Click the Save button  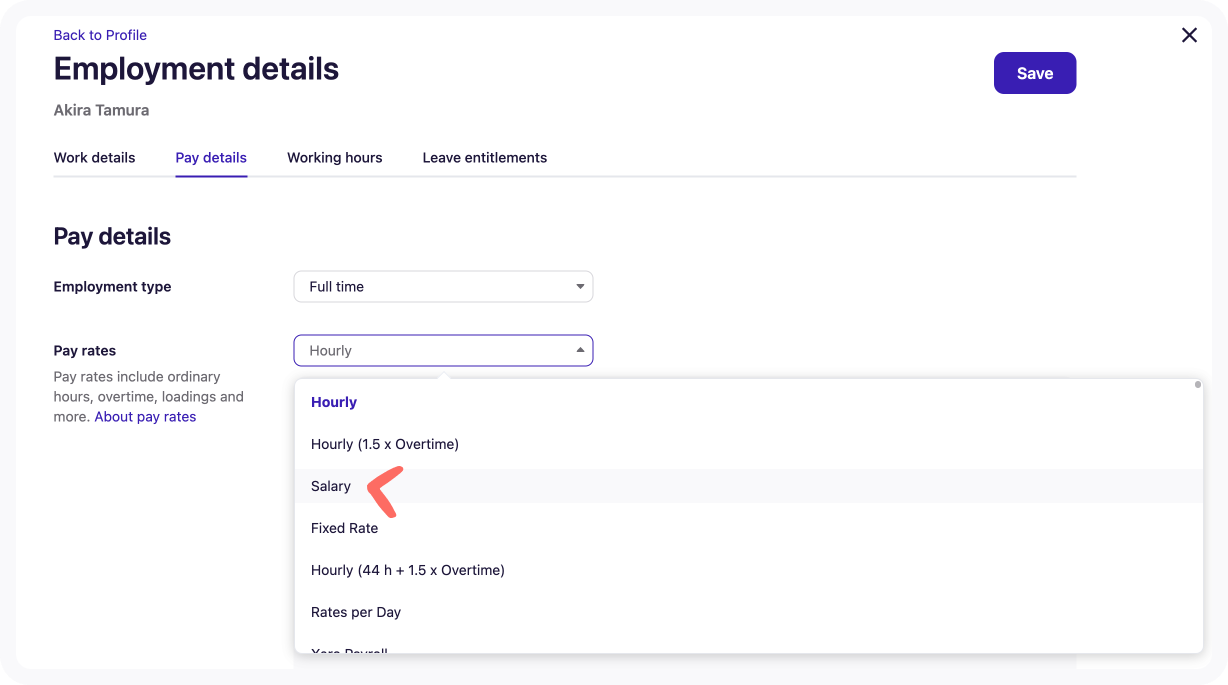pos(1034,73)
